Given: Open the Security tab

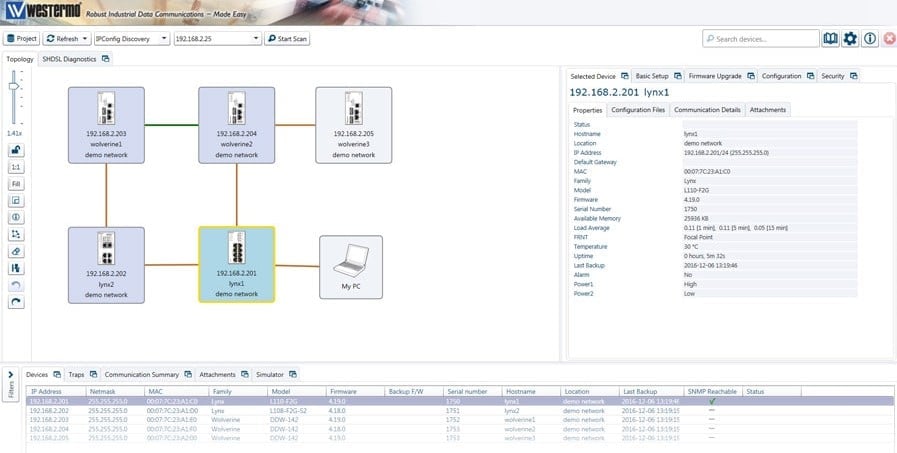Looking at the screenshot, I should click(832, 76).
